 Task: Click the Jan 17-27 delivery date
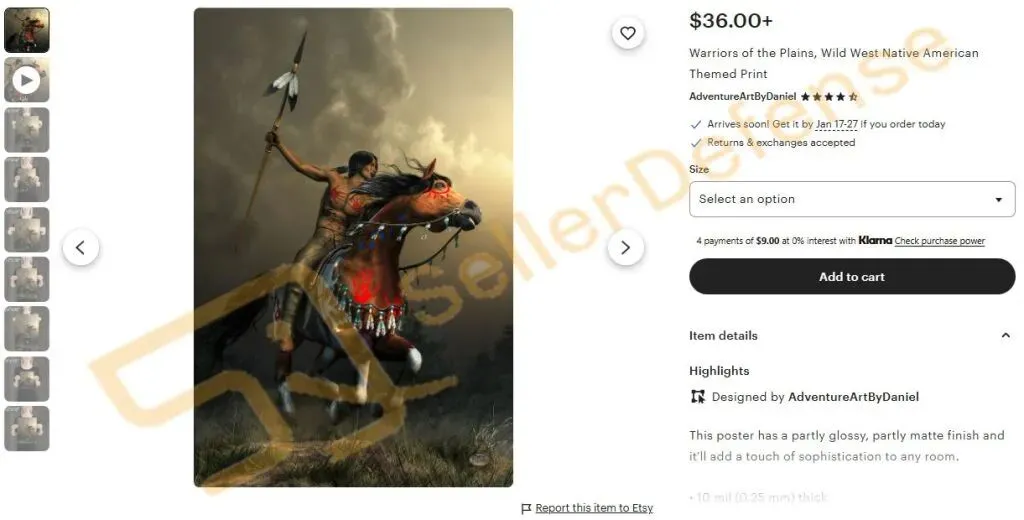[x=837, y=124]
